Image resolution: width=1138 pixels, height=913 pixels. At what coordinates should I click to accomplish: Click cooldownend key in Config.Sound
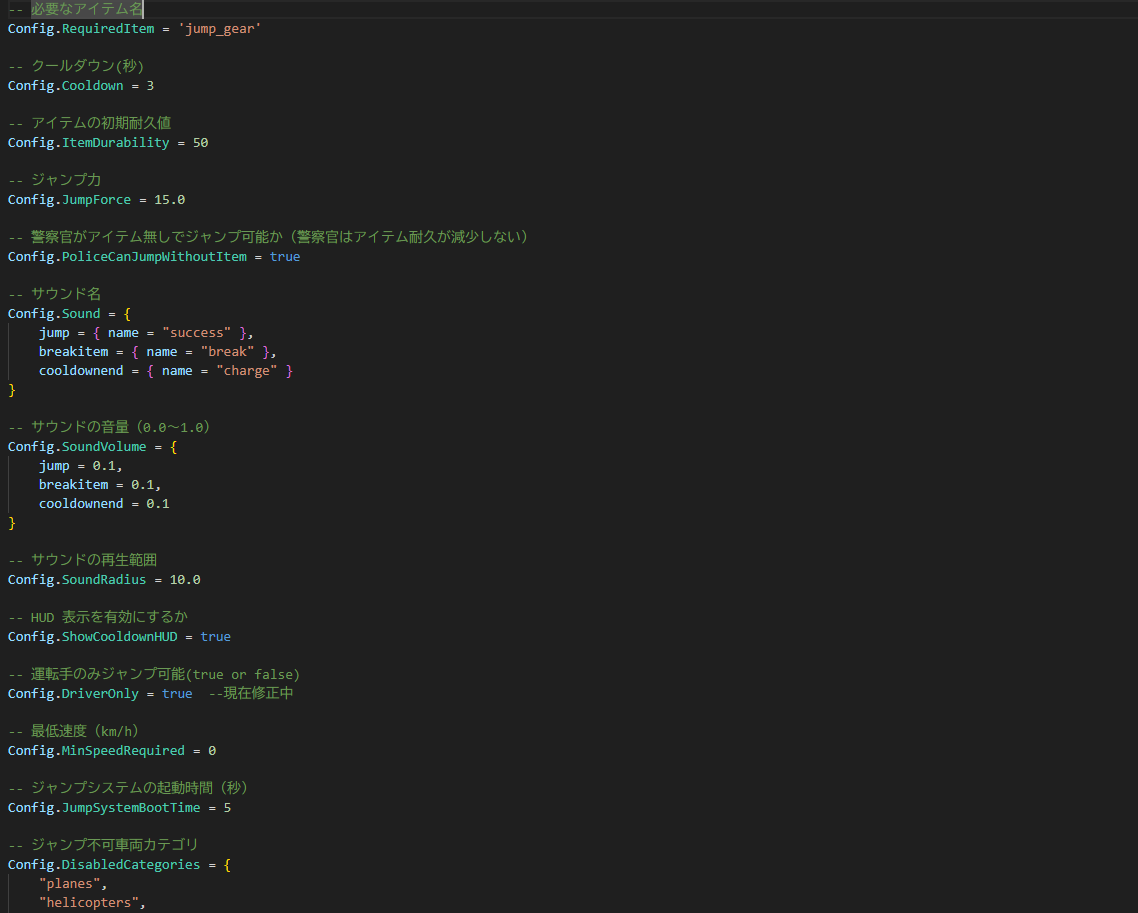coord(81,371)
